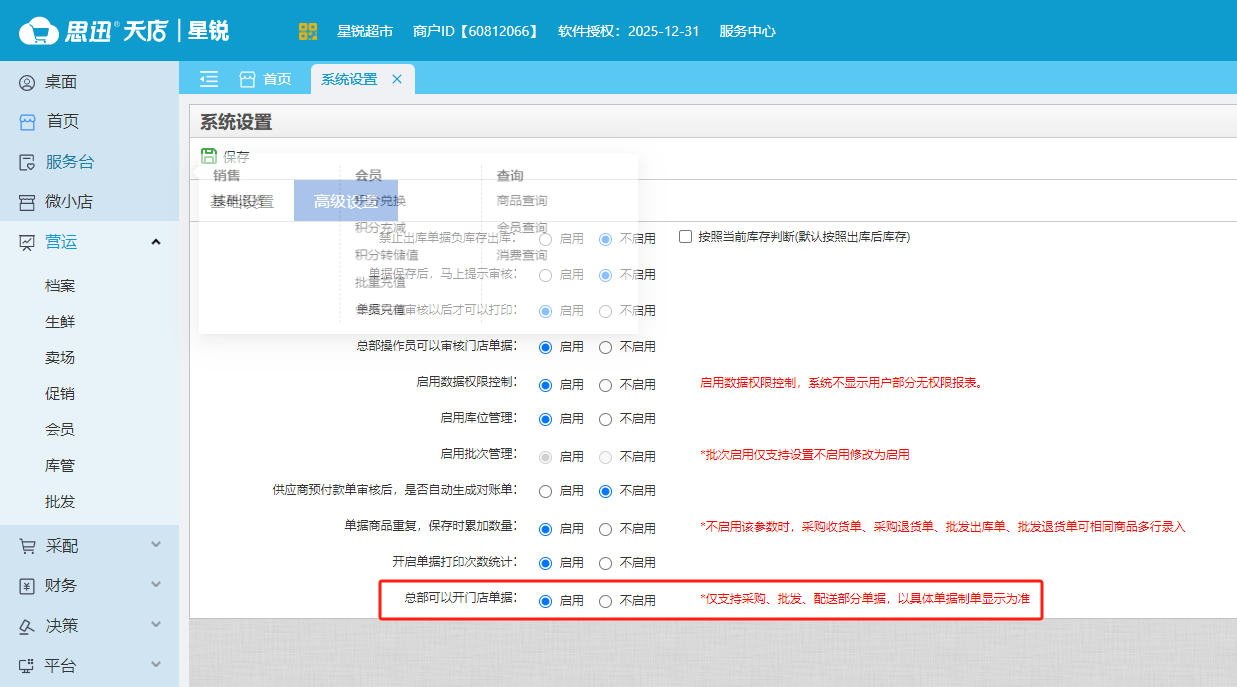
Task: Click 积分转储值 in the flyout menu
Action: (387, 255)
